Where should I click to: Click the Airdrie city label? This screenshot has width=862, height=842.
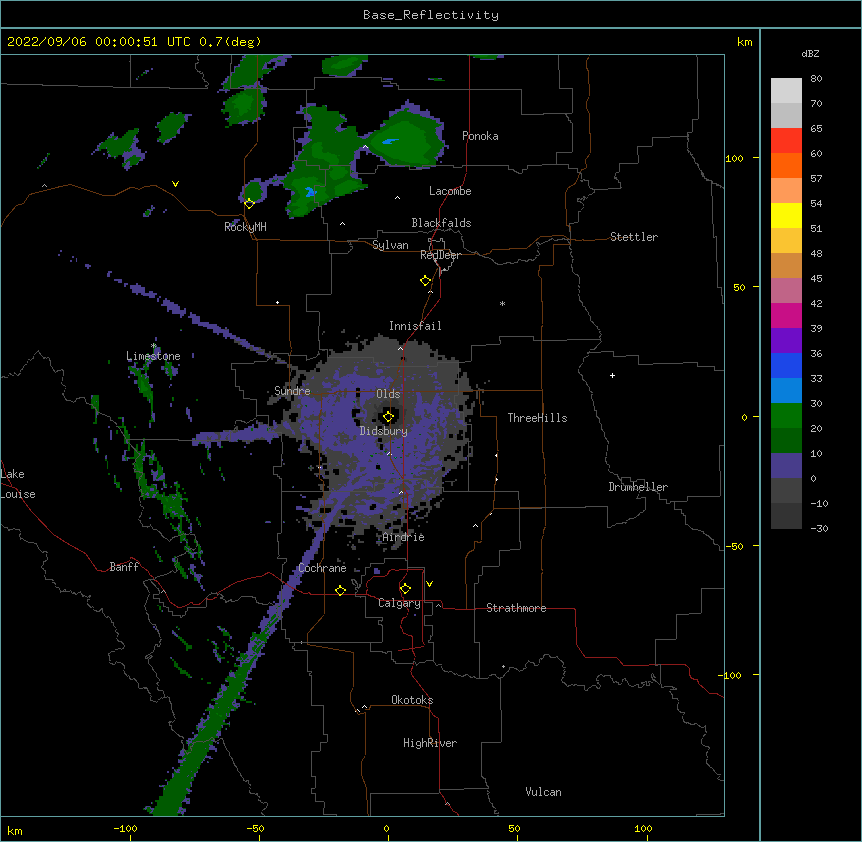403,537
